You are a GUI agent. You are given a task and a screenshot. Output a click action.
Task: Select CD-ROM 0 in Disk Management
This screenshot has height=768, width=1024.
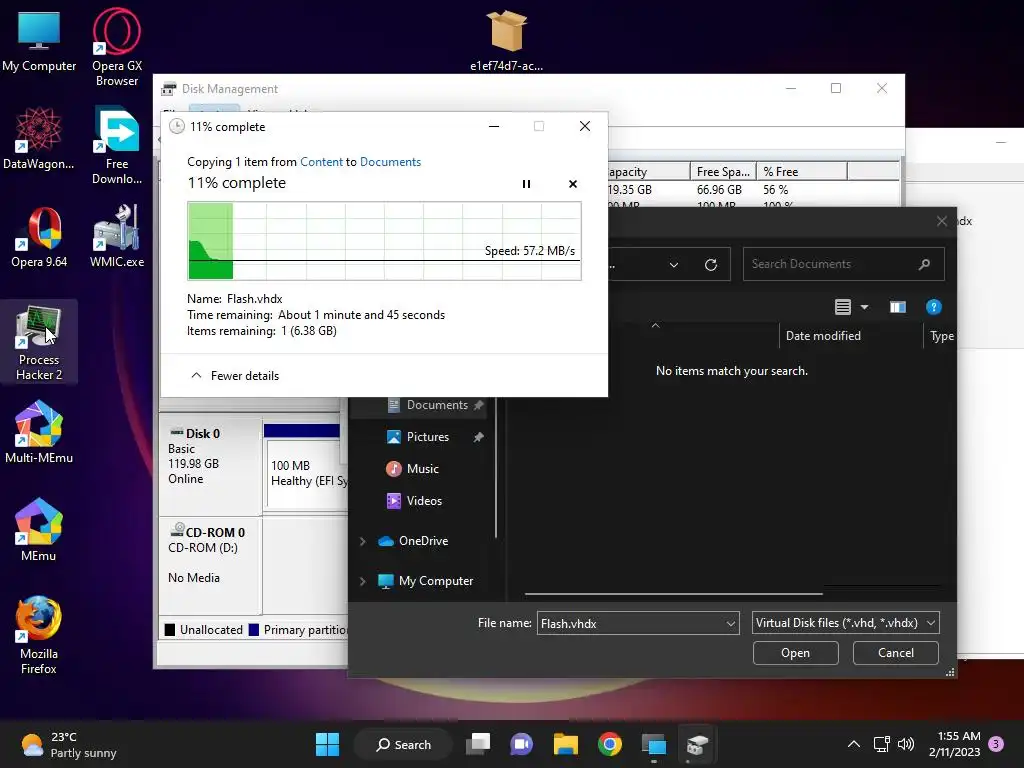coord(210,566)
